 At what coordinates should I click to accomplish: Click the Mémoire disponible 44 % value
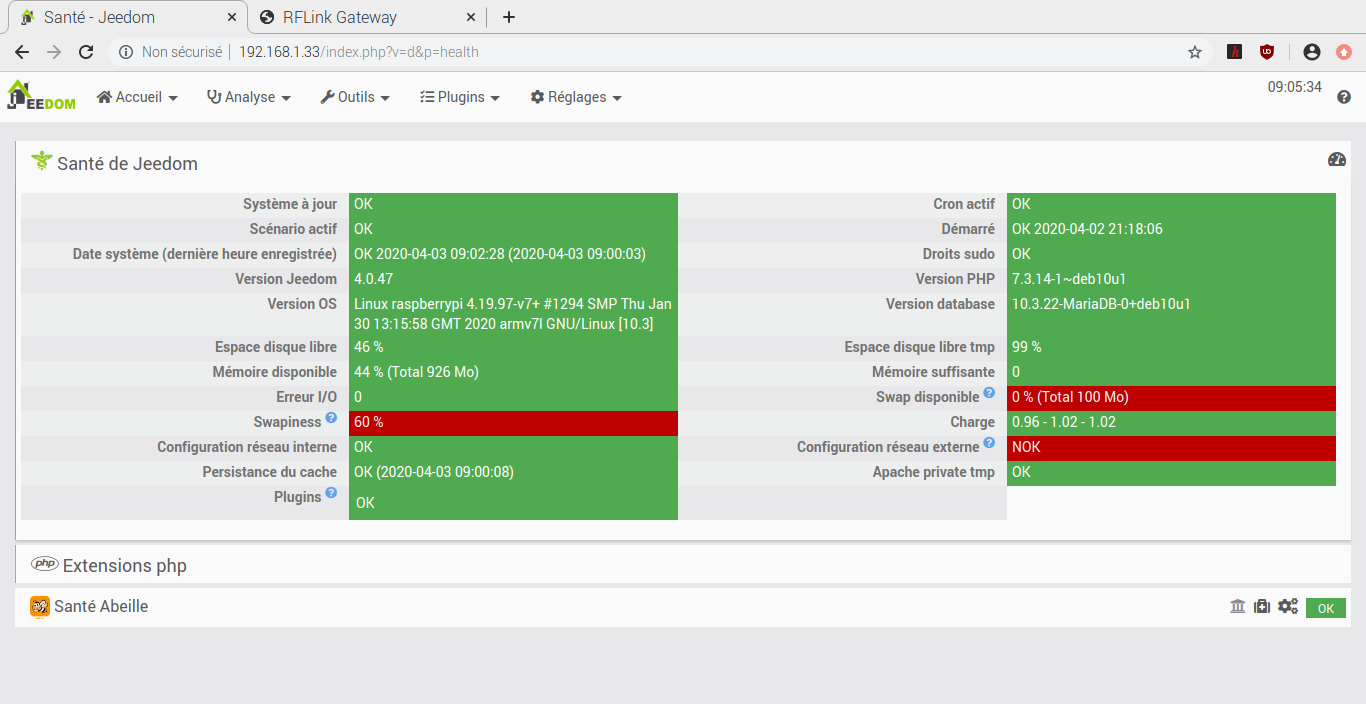(416, 372)
